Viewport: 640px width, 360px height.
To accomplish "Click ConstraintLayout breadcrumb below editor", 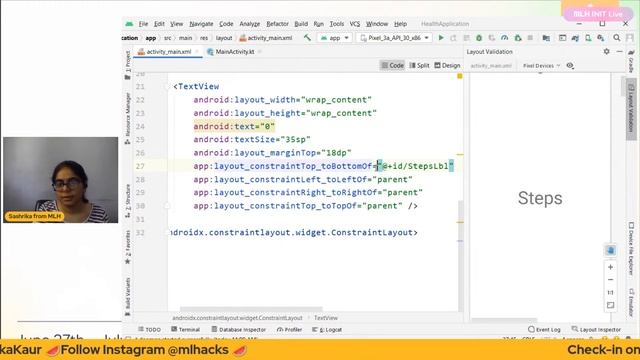I will (237, 318).
